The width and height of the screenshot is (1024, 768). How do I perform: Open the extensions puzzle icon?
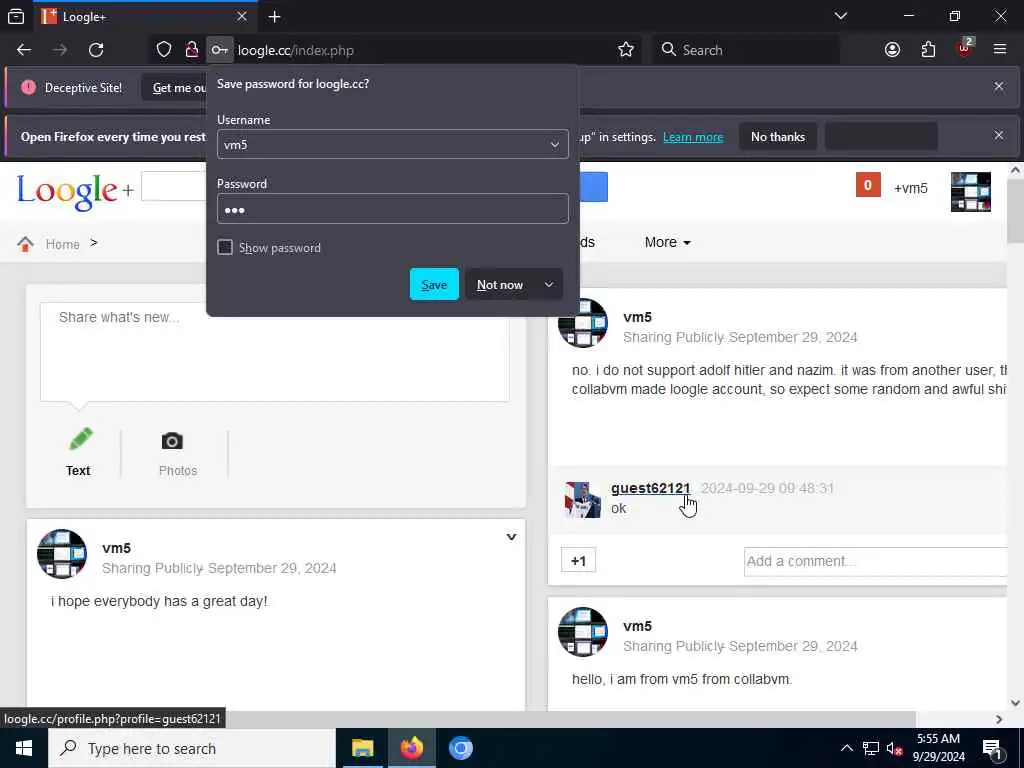point(928,50)
